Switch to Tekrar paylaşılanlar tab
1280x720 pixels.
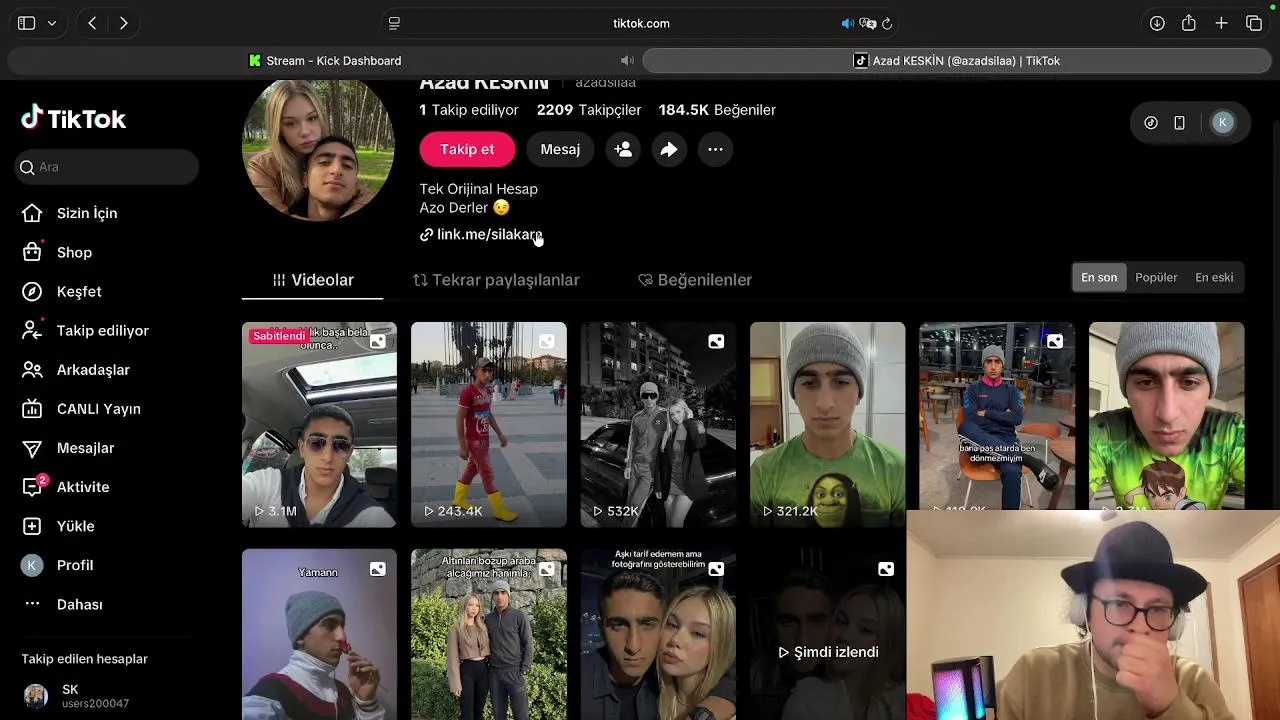click(x=496, y=280)
